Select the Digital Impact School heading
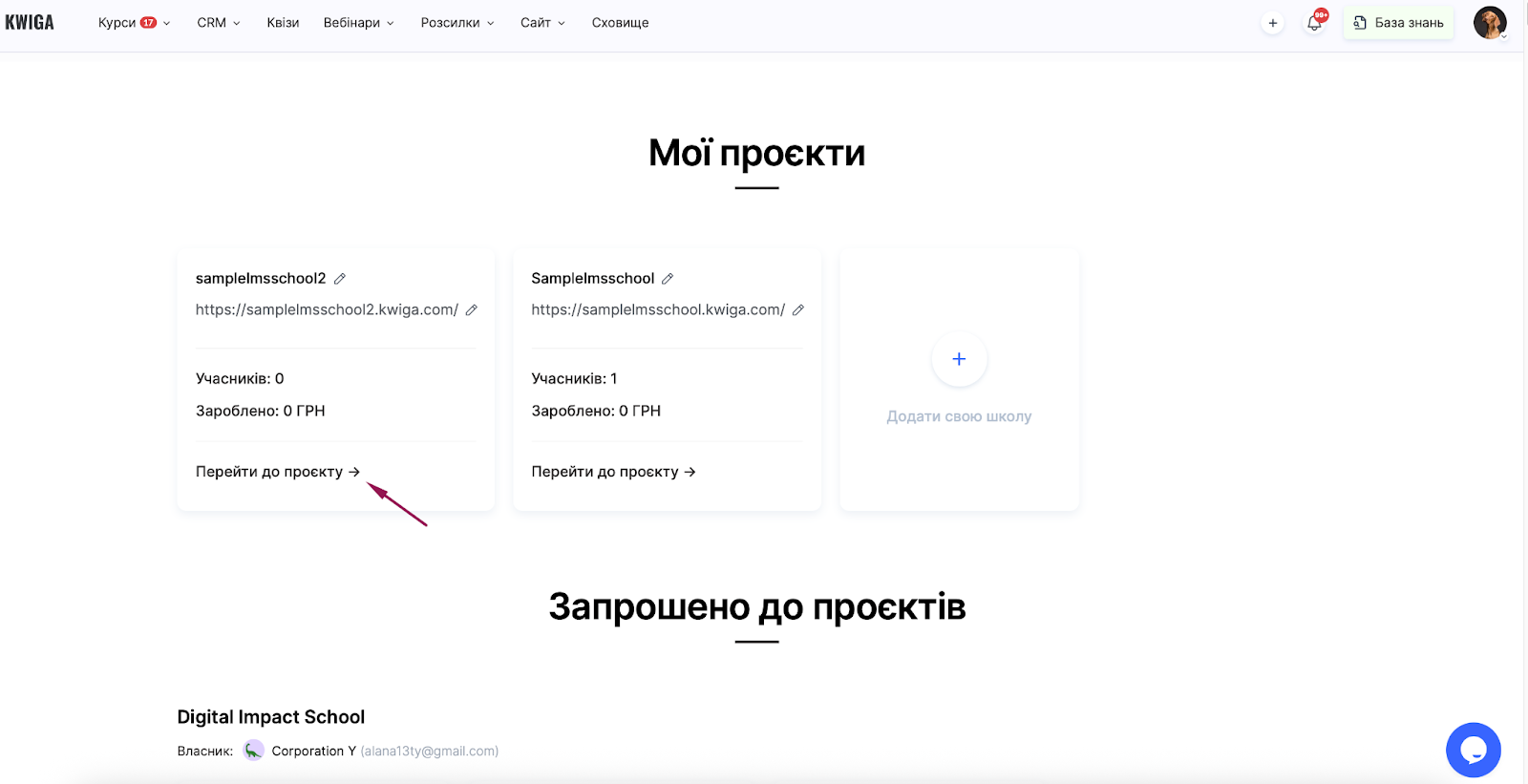The image size is (1528, 784). point(271,717)
